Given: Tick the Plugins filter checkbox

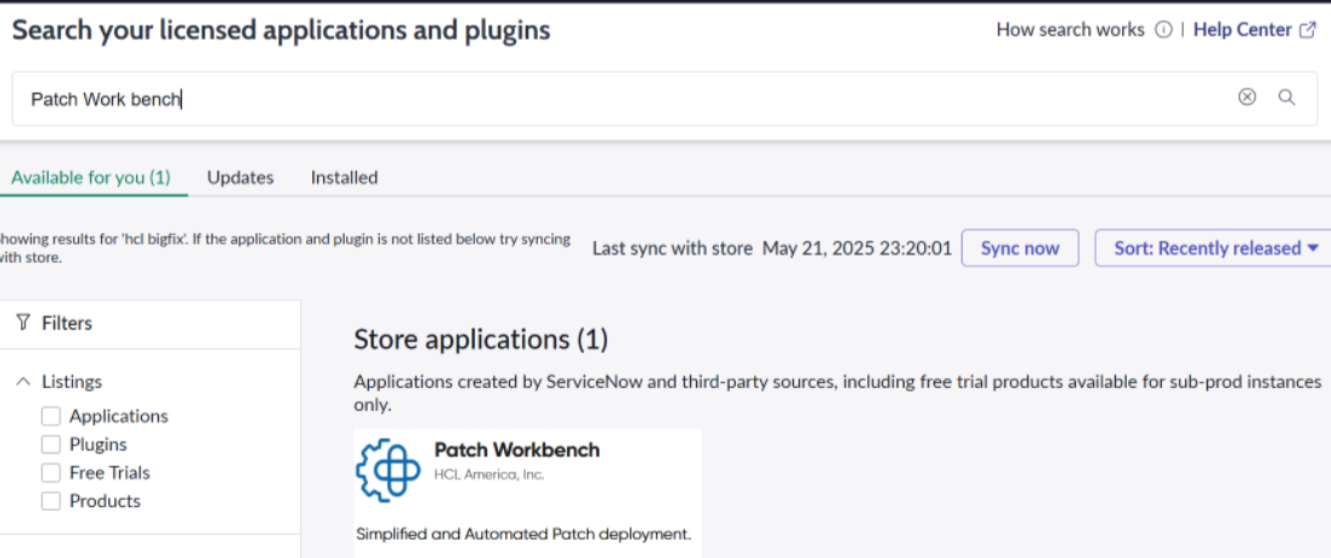Looking at the screenshot, I should [51, 444].
